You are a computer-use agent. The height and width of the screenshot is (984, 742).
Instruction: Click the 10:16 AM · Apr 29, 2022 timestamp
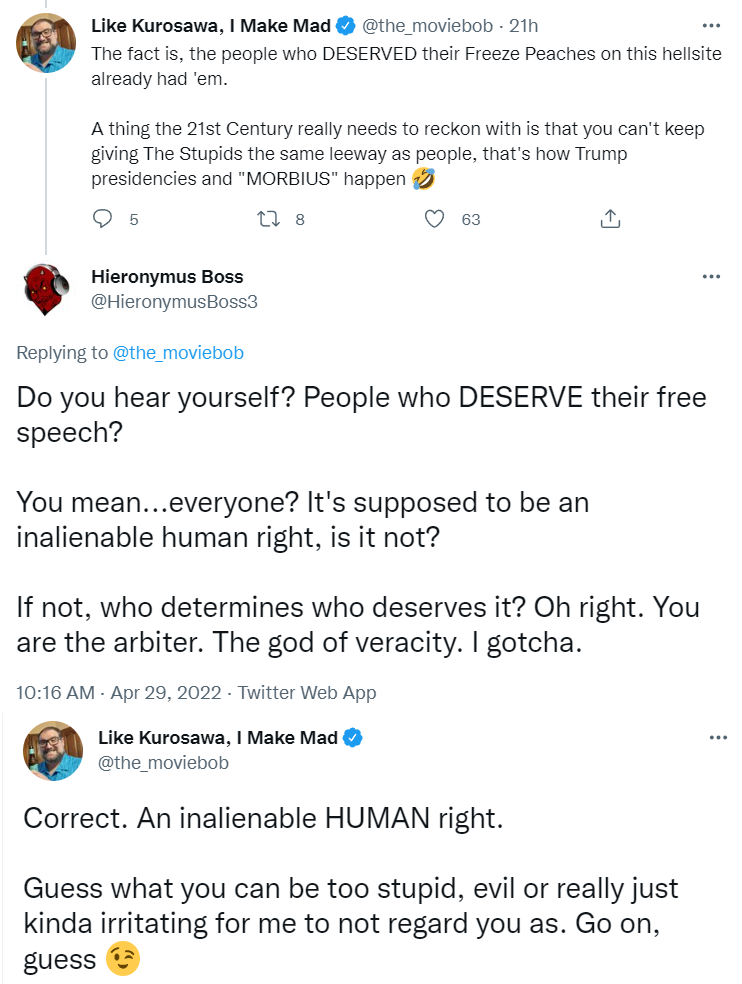(119, 692)
